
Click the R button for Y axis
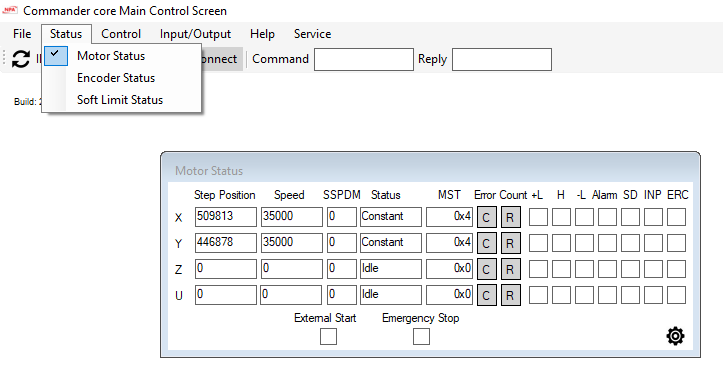510,243
